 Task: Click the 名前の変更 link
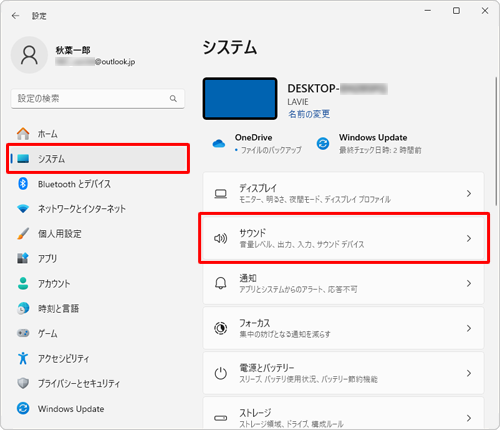pyautogui.click(x=309, y=114)
